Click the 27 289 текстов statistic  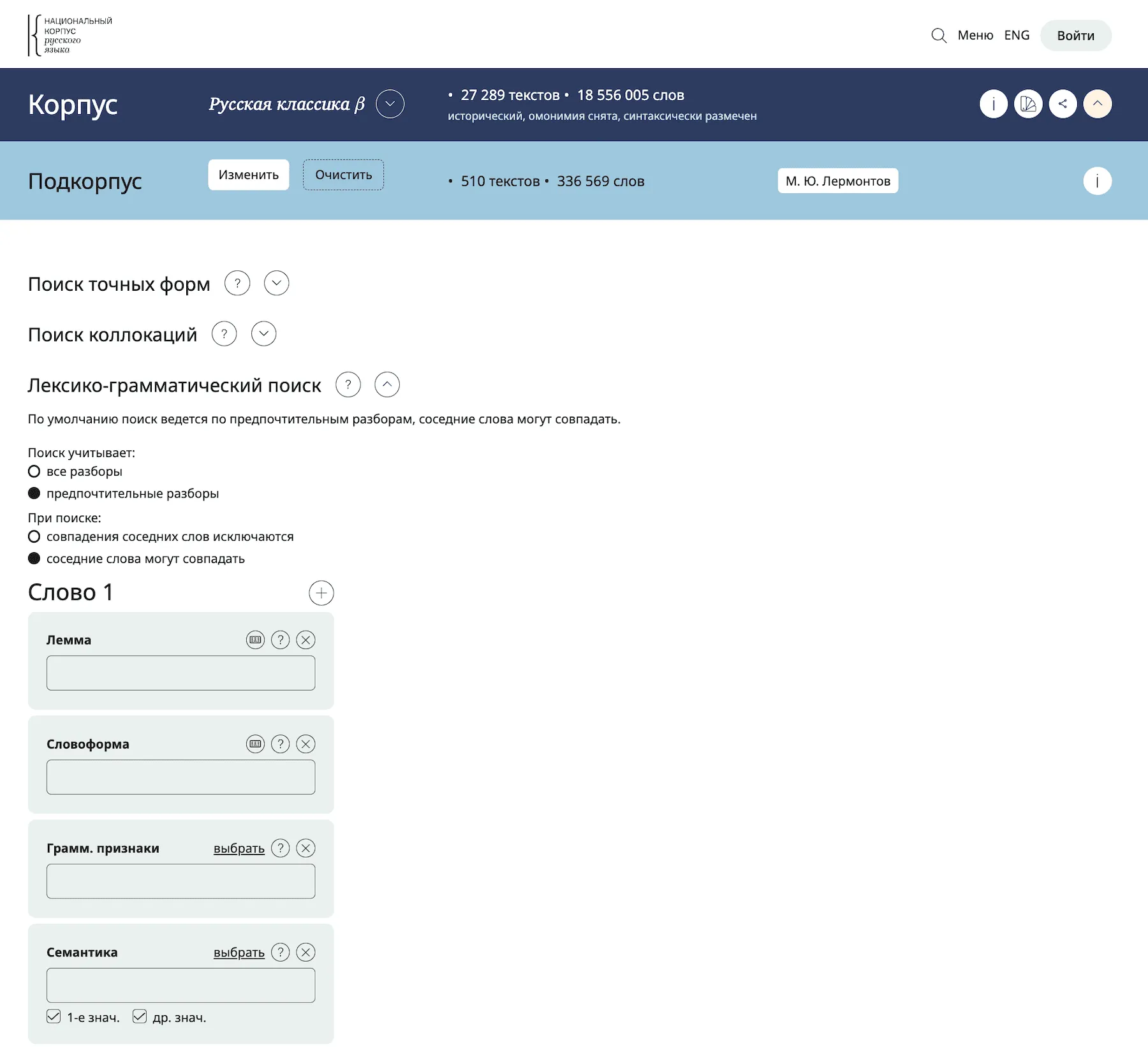point(510,95)
